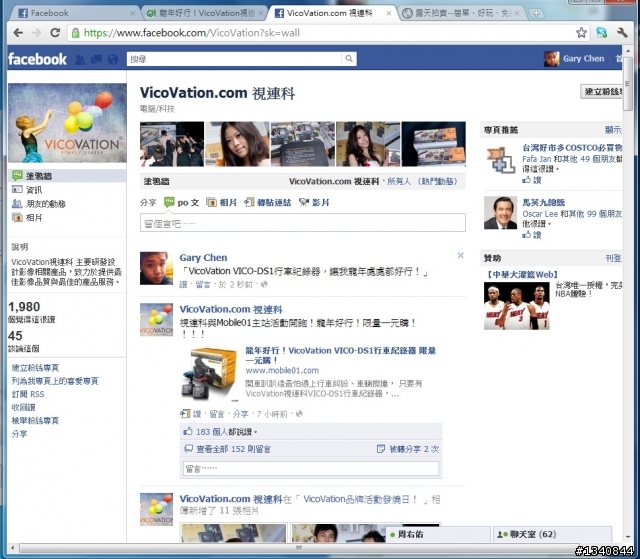Open the VICO-DS1 product box thumbnail
The height and width of the screenshot is (559, 640).
click(x=209, y=374)
